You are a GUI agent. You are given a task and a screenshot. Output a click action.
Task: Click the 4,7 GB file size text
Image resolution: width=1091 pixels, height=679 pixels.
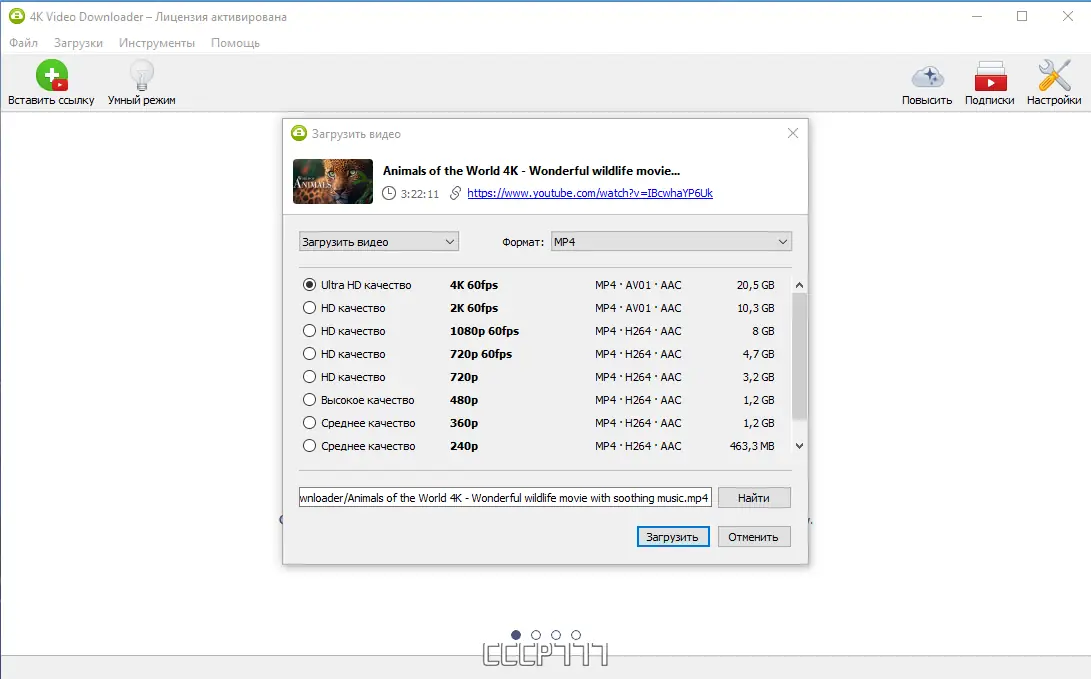[x=758, y=353]
